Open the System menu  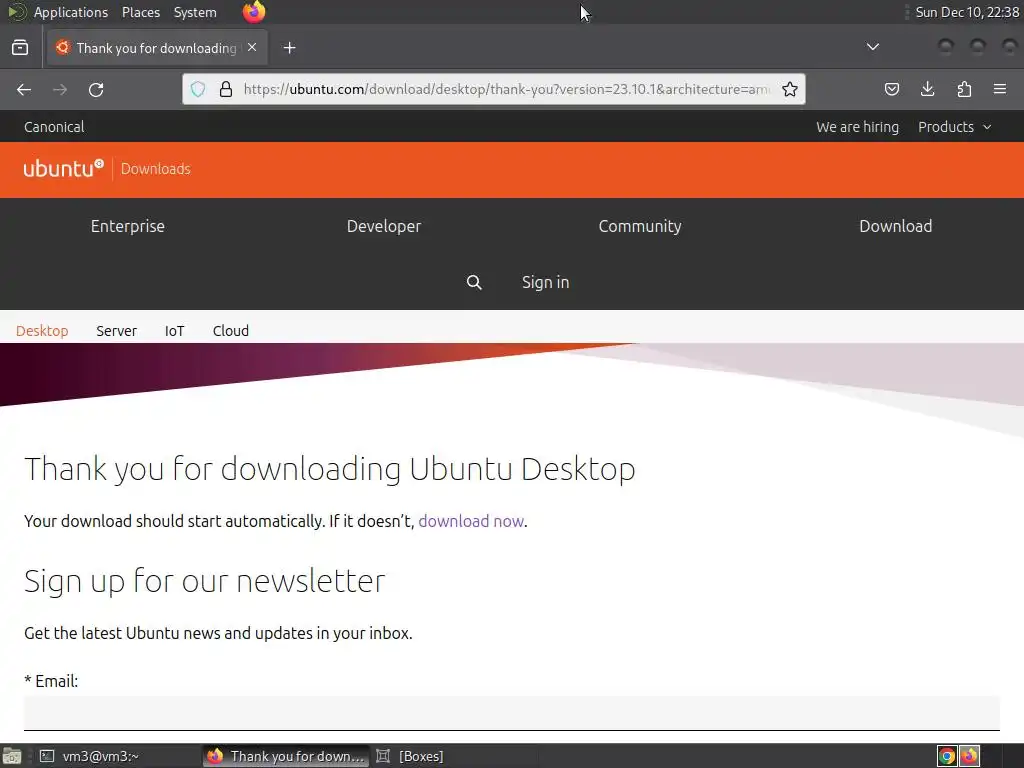click(195, 12)
